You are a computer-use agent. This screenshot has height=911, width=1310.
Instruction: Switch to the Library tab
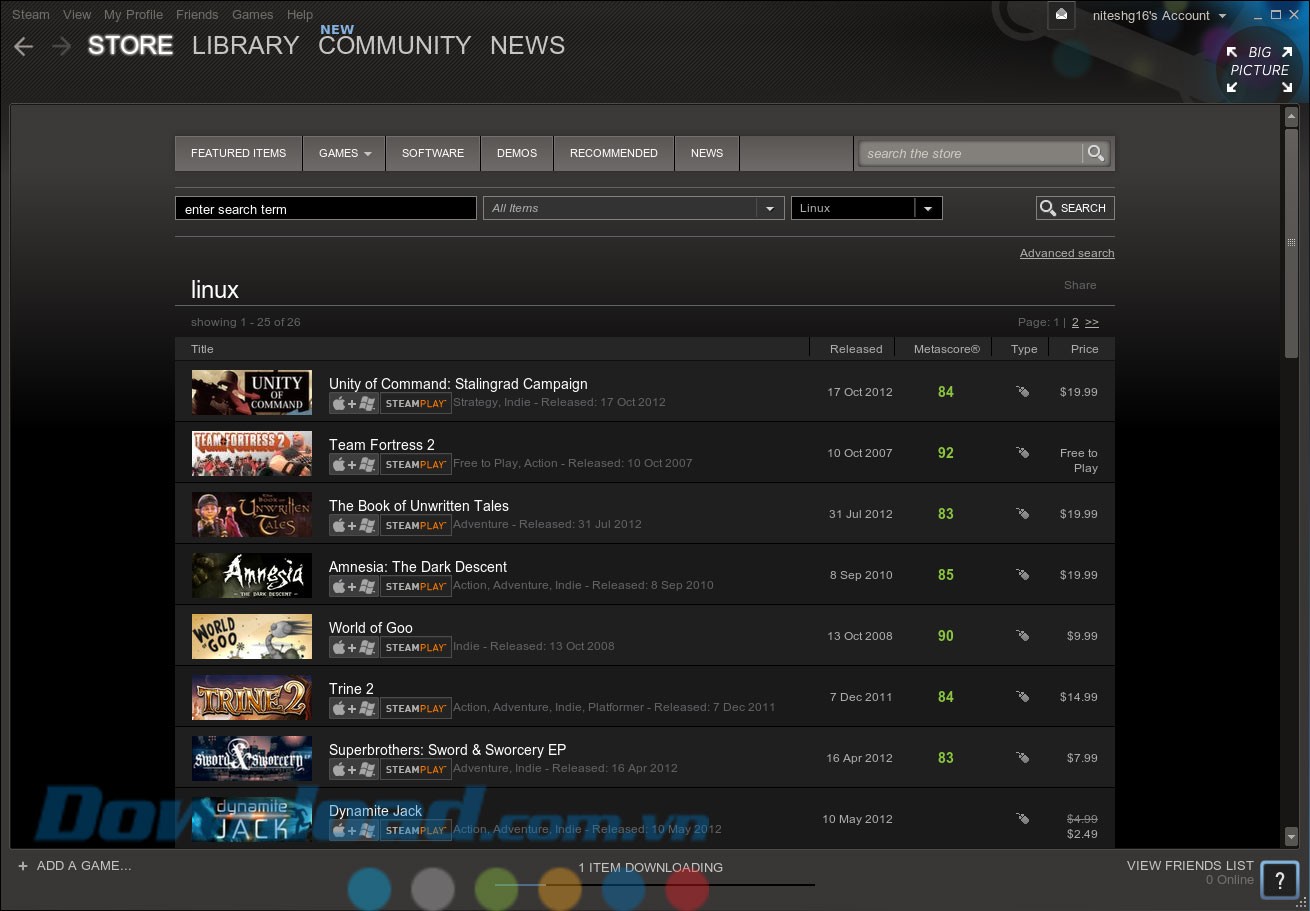245,46
